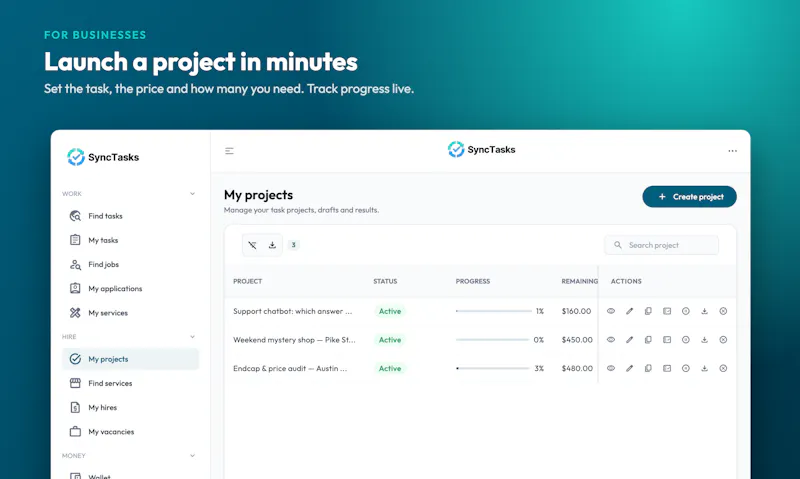
Task: Edit the Support chatbot project with pencil icon
Action: (x=630, y=311)
